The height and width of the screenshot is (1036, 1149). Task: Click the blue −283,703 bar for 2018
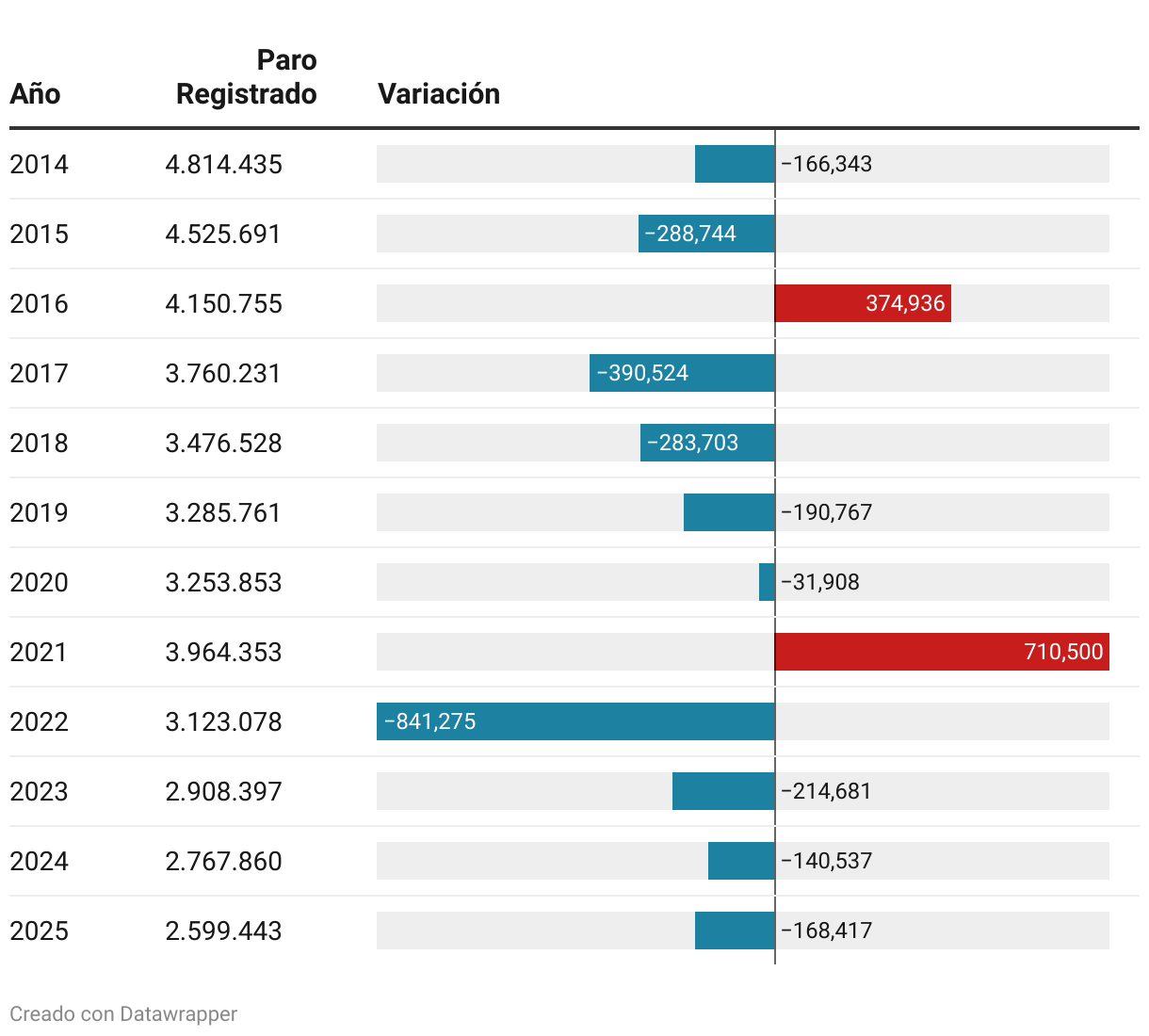707,443
